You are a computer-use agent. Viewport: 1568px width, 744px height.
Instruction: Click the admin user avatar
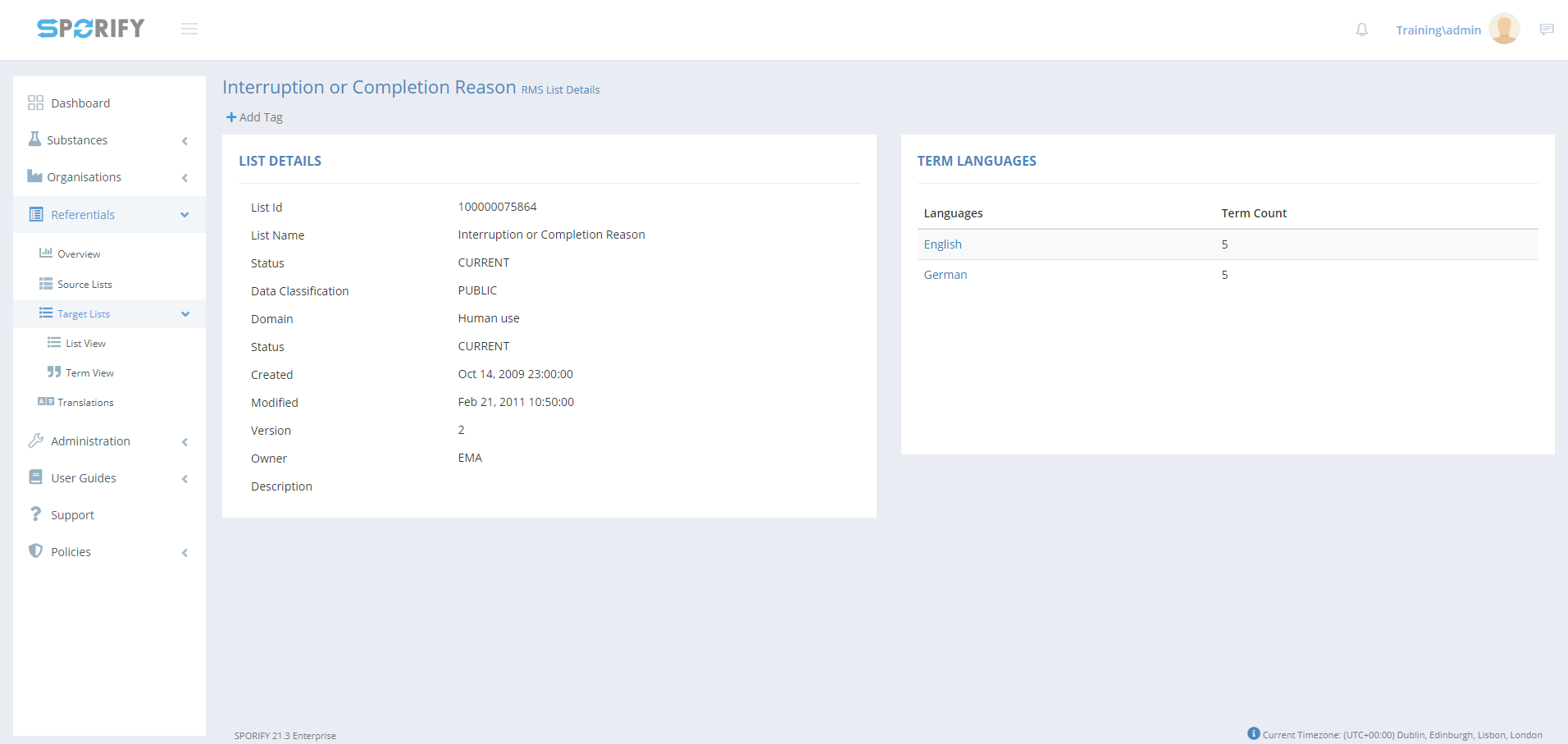click(1504, 29)
